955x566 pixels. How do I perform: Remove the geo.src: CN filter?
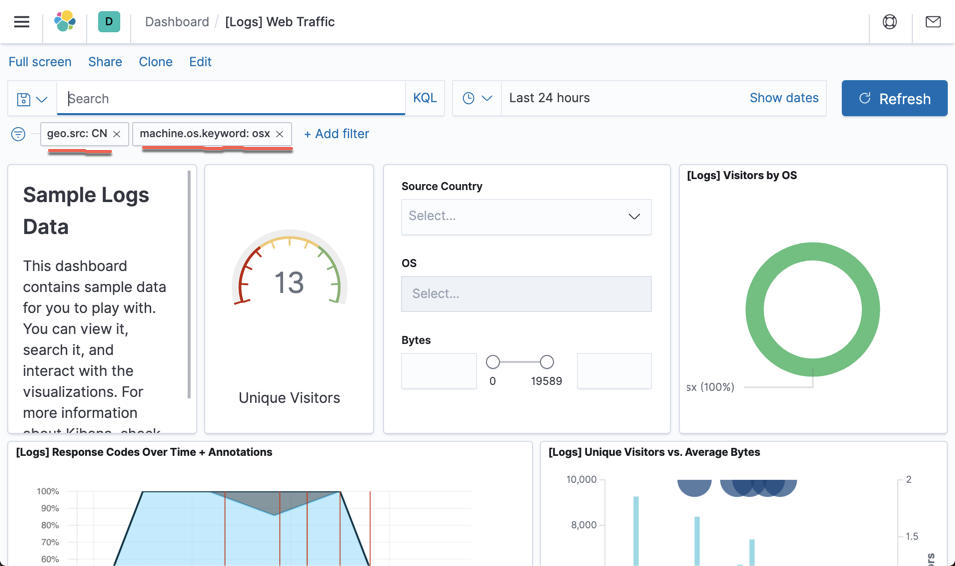(x=117, y=134)
